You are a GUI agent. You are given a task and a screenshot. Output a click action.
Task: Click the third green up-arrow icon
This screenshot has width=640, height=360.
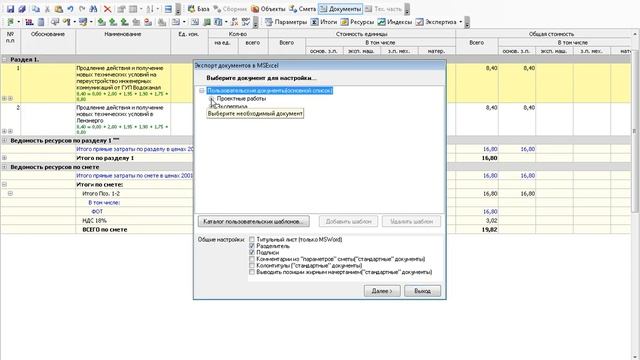[x=124, y=22]
